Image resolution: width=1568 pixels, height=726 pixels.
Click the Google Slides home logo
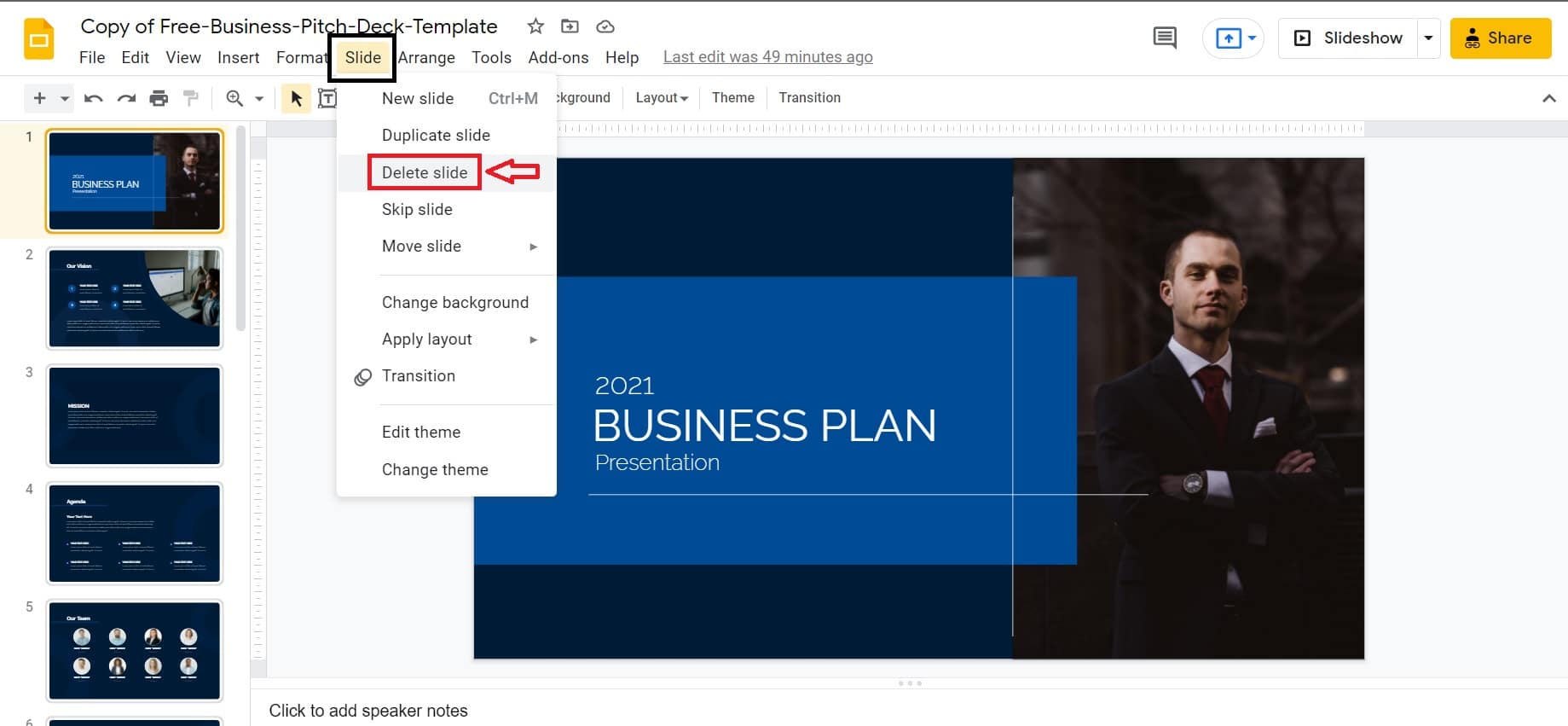[x=38, y=39]
